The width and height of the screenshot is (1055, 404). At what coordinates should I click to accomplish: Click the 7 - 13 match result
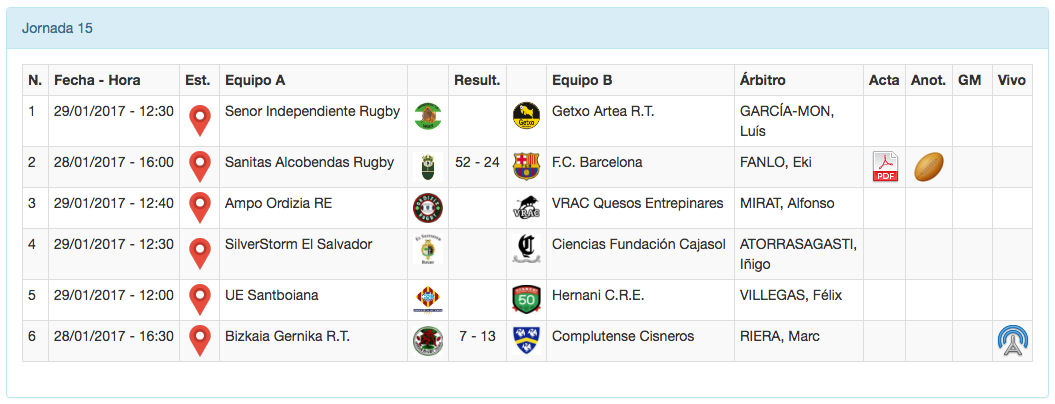click(x=477, y=336)
